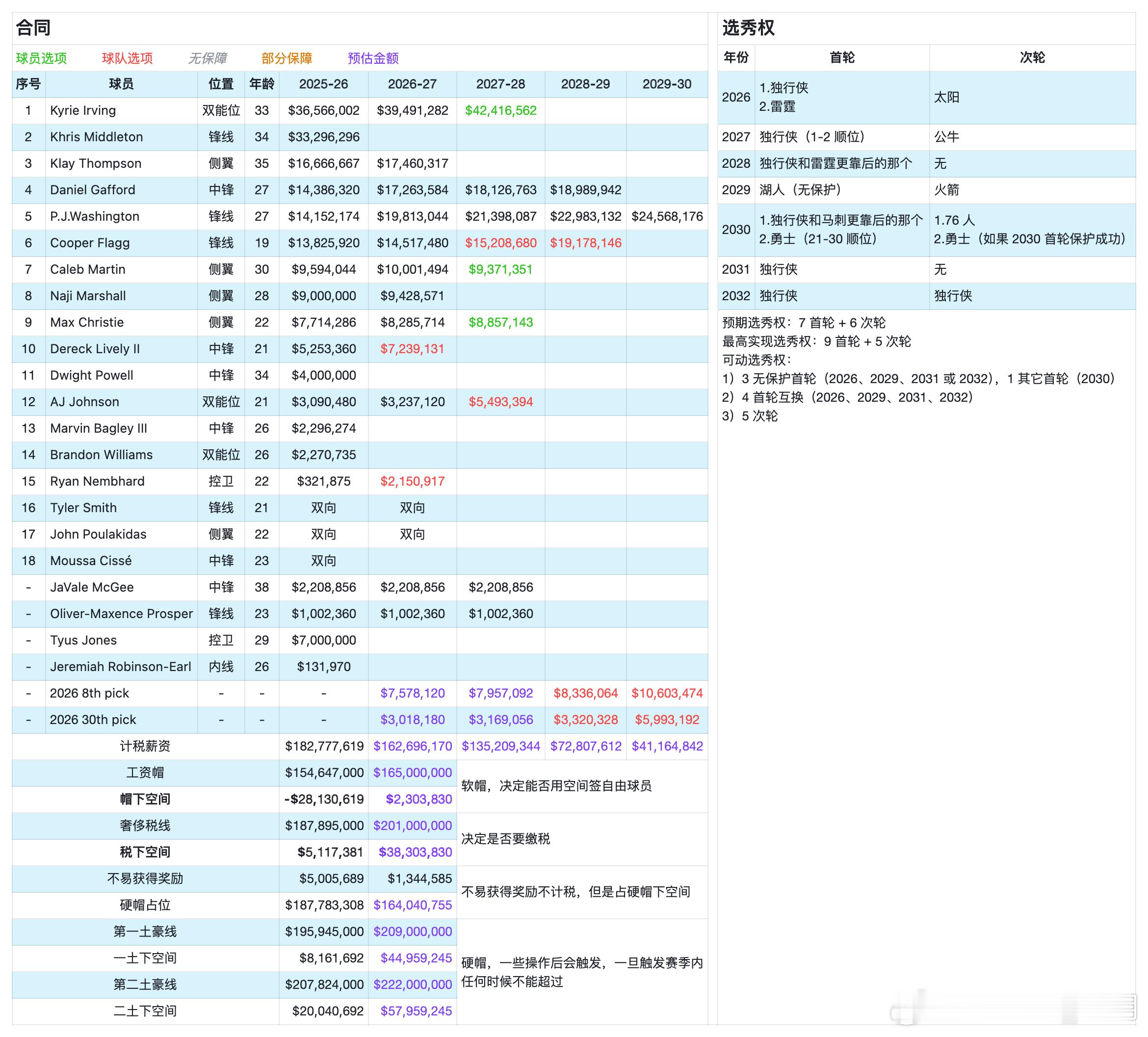Select the 2025-26 column header
Viewport: 1148px width, 1037px height.
pyautogui.click(x=323, y=84)
